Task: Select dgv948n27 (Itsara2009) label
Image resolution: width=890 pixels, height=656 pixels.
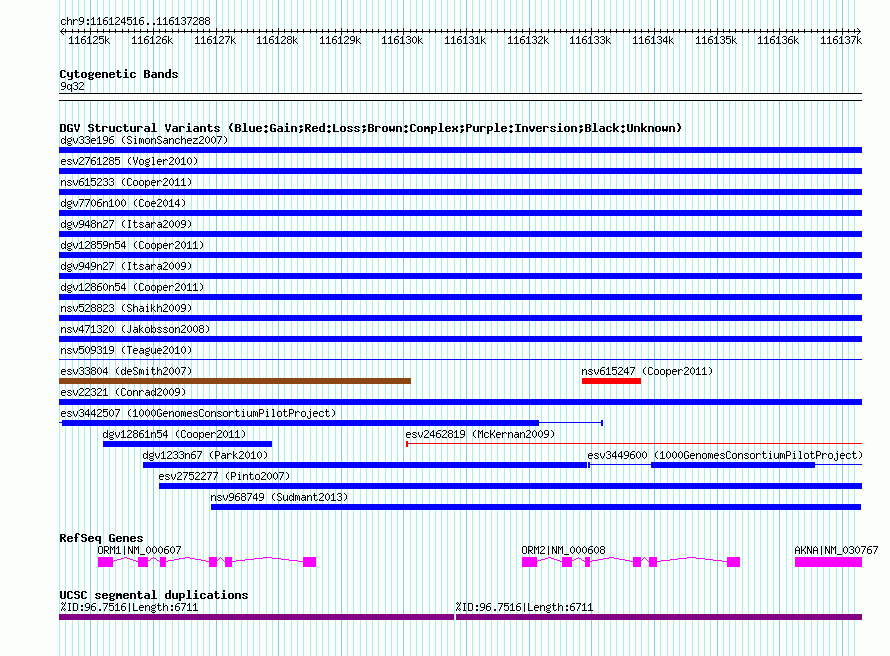Action: [x=126, y=224]
